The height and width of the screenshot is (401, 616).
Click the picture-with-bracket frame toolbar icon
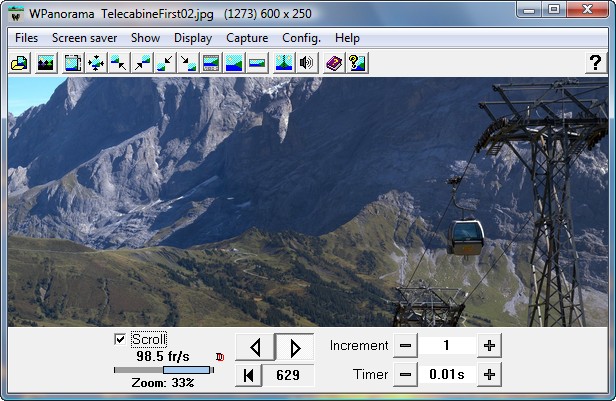[73, 63]
